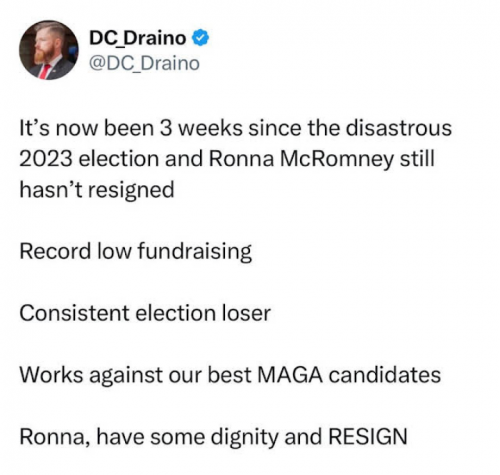This screenshot has height=475, width=500.
Task: Click the phrase '2023 election'
Action: 89,159
